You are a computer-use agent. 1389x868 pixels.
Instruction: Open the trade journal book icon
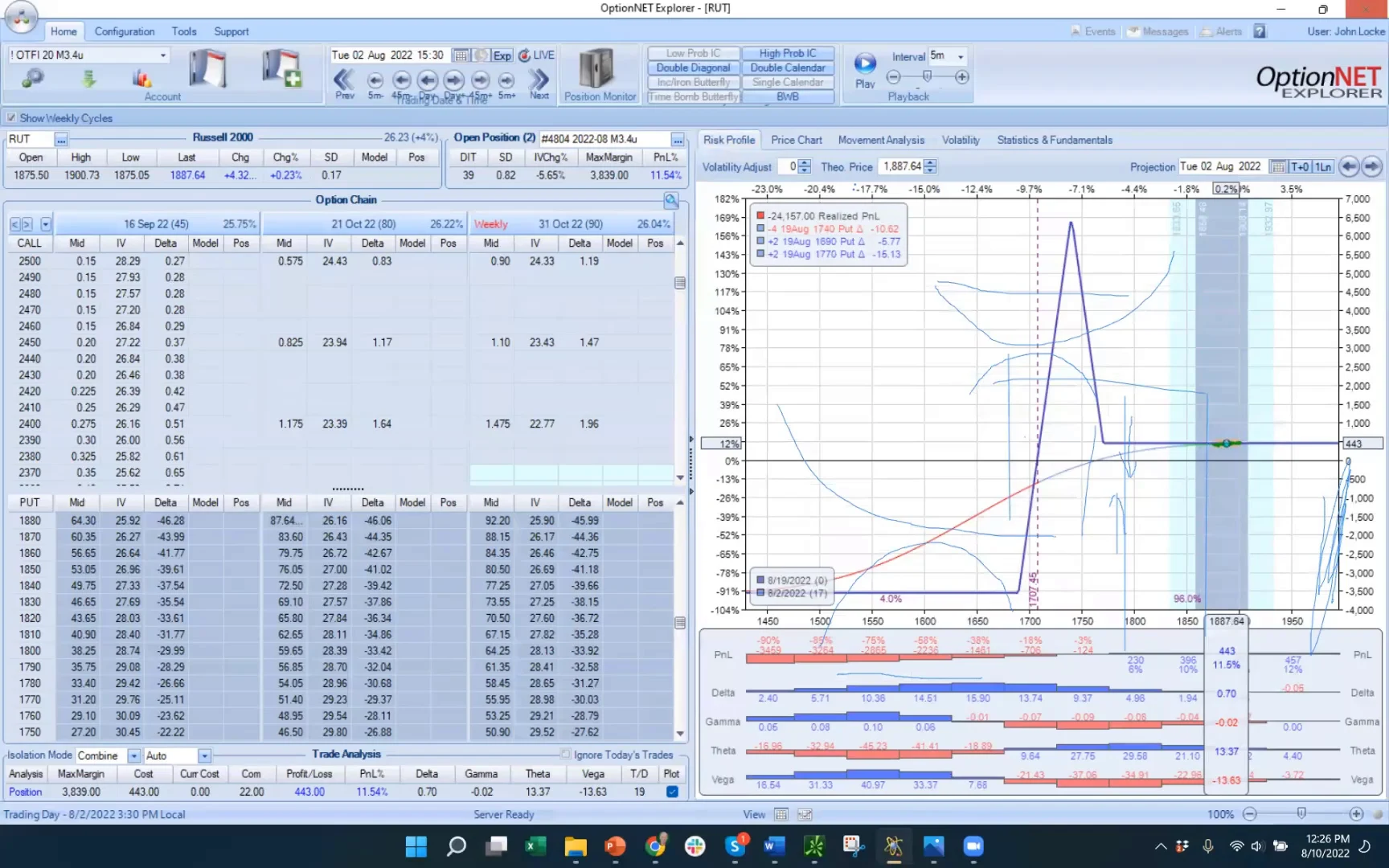[x=207, y=68]
